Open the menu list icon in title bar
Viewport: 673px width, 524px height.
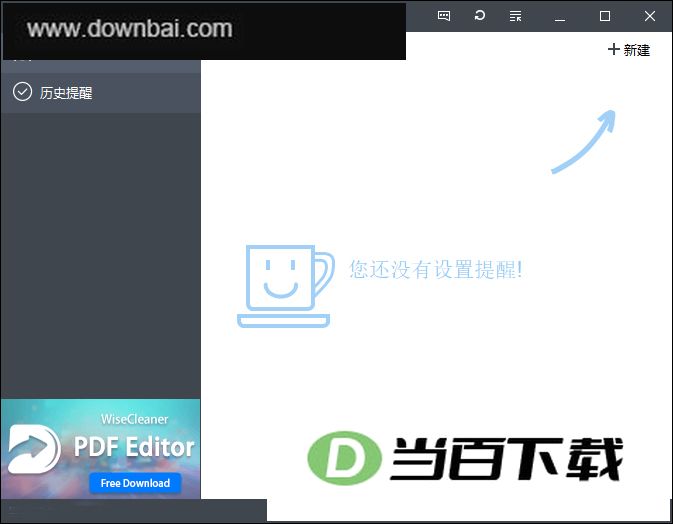(515, 16)
